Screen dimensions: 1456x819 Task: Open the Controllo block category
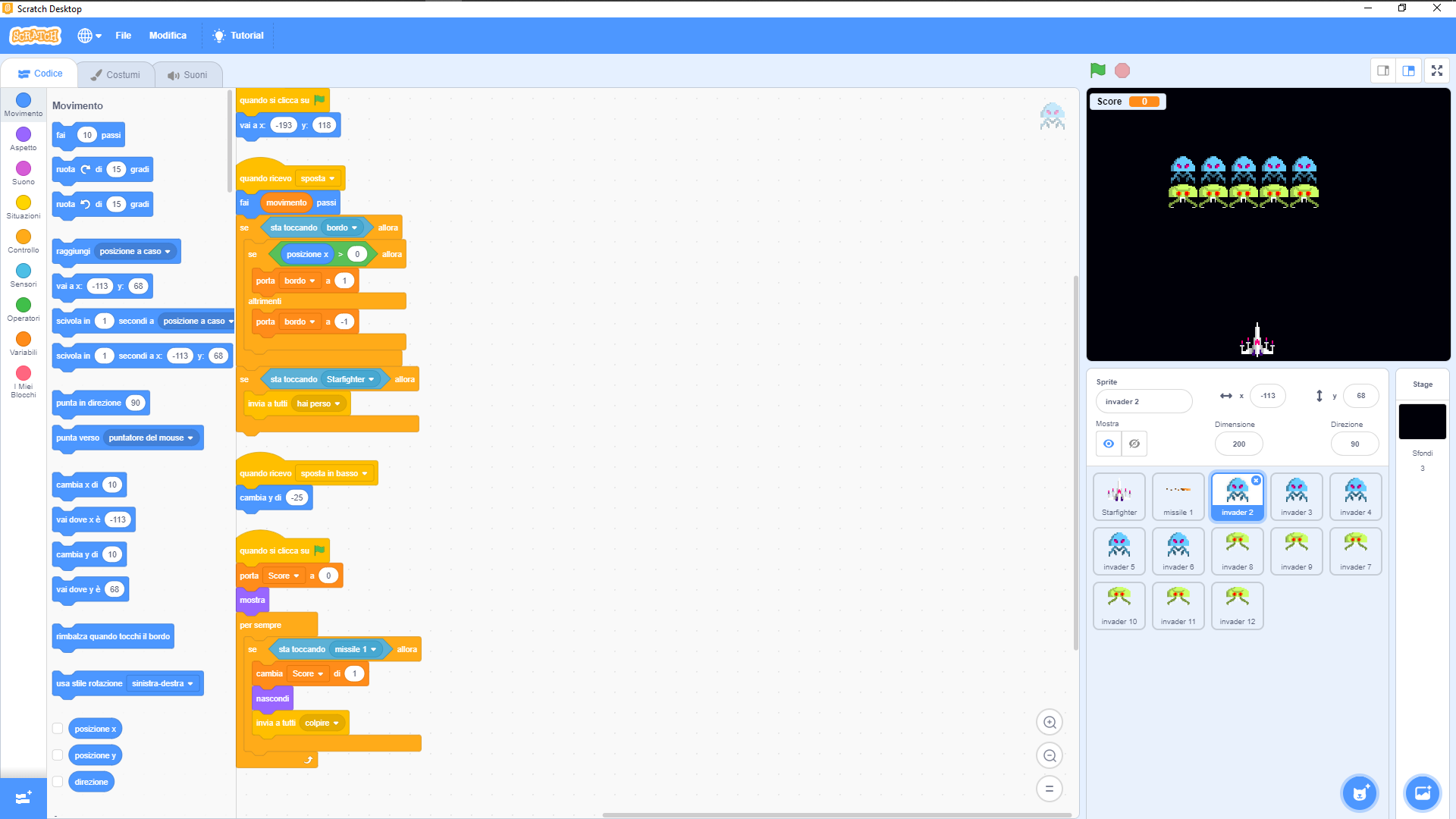click(23, 240)
